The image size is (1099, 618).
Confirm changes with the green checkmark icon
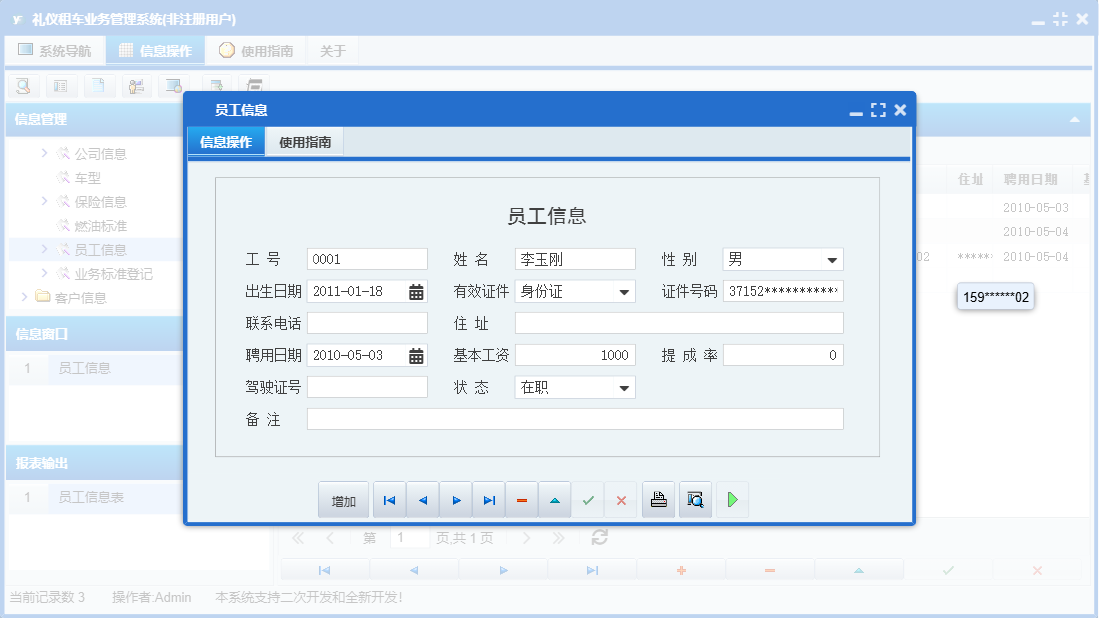[588, 499]
